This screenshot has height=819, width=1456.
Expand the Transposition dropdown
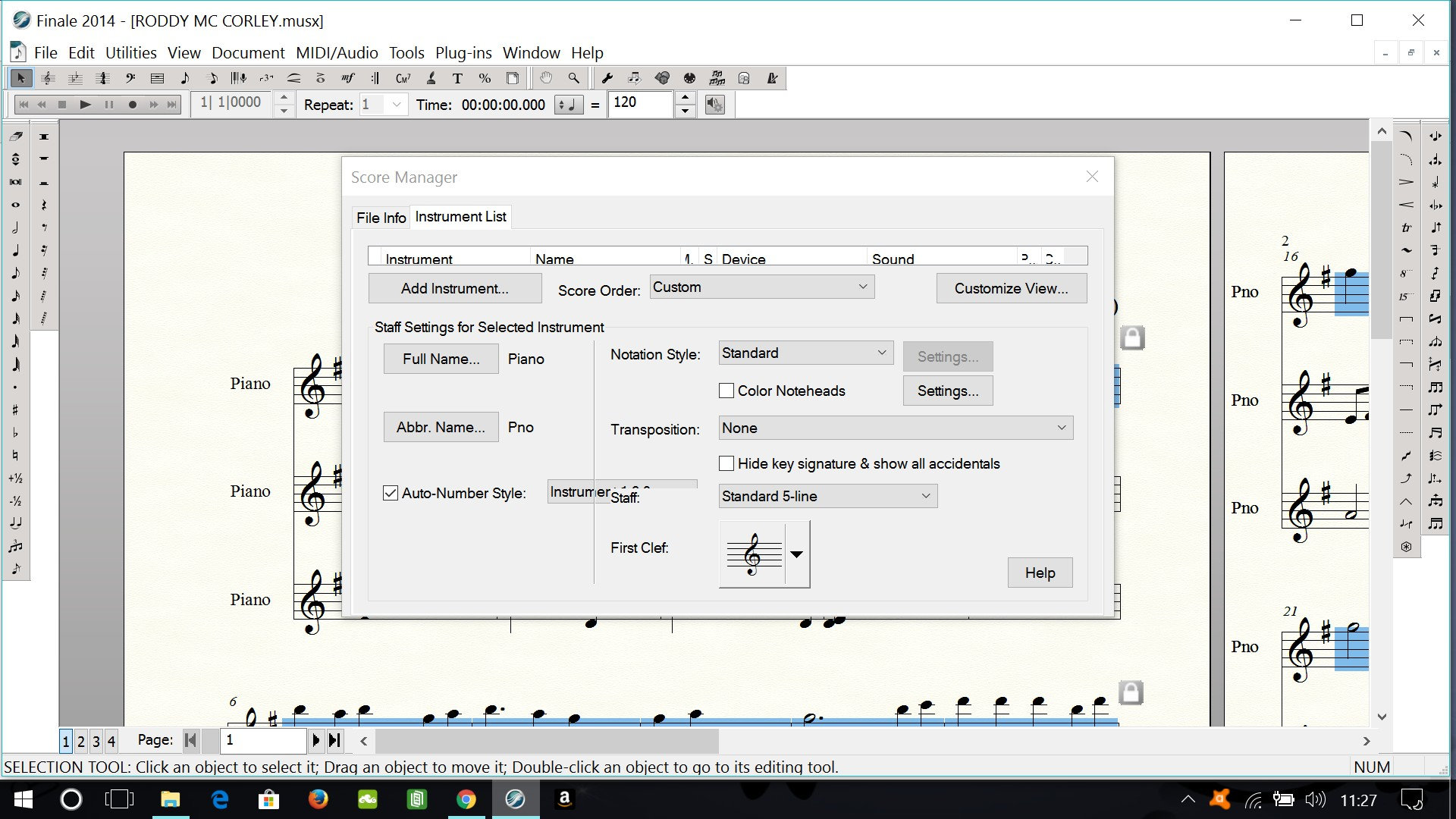(896, 428)
